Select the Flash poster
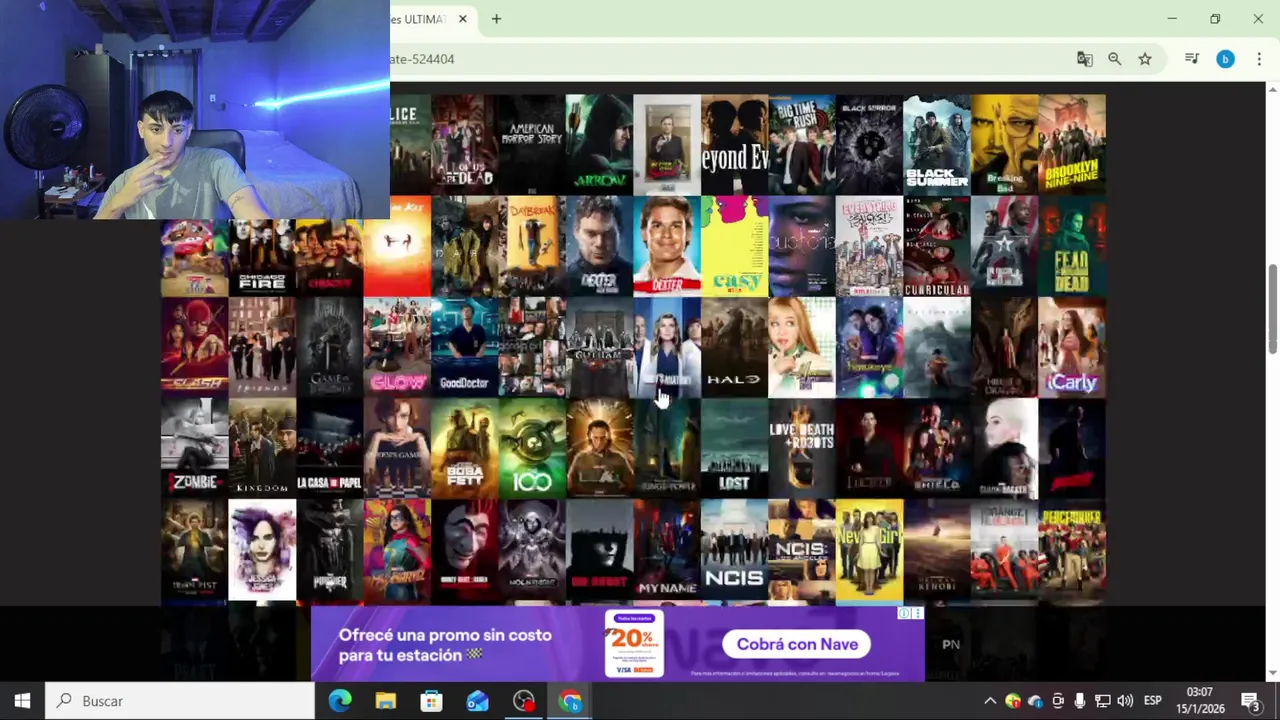1280x720 pixels. coord(194,347)
